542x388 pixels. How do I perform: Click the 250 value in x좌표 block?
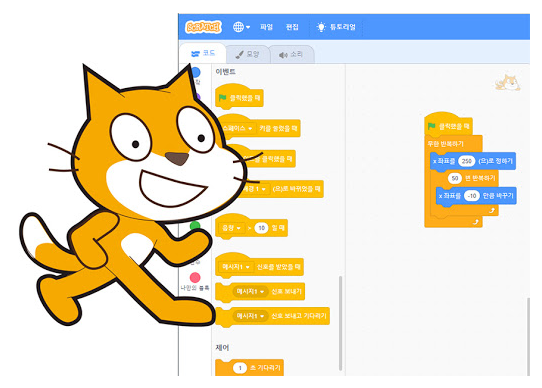(x=467, y=161)
